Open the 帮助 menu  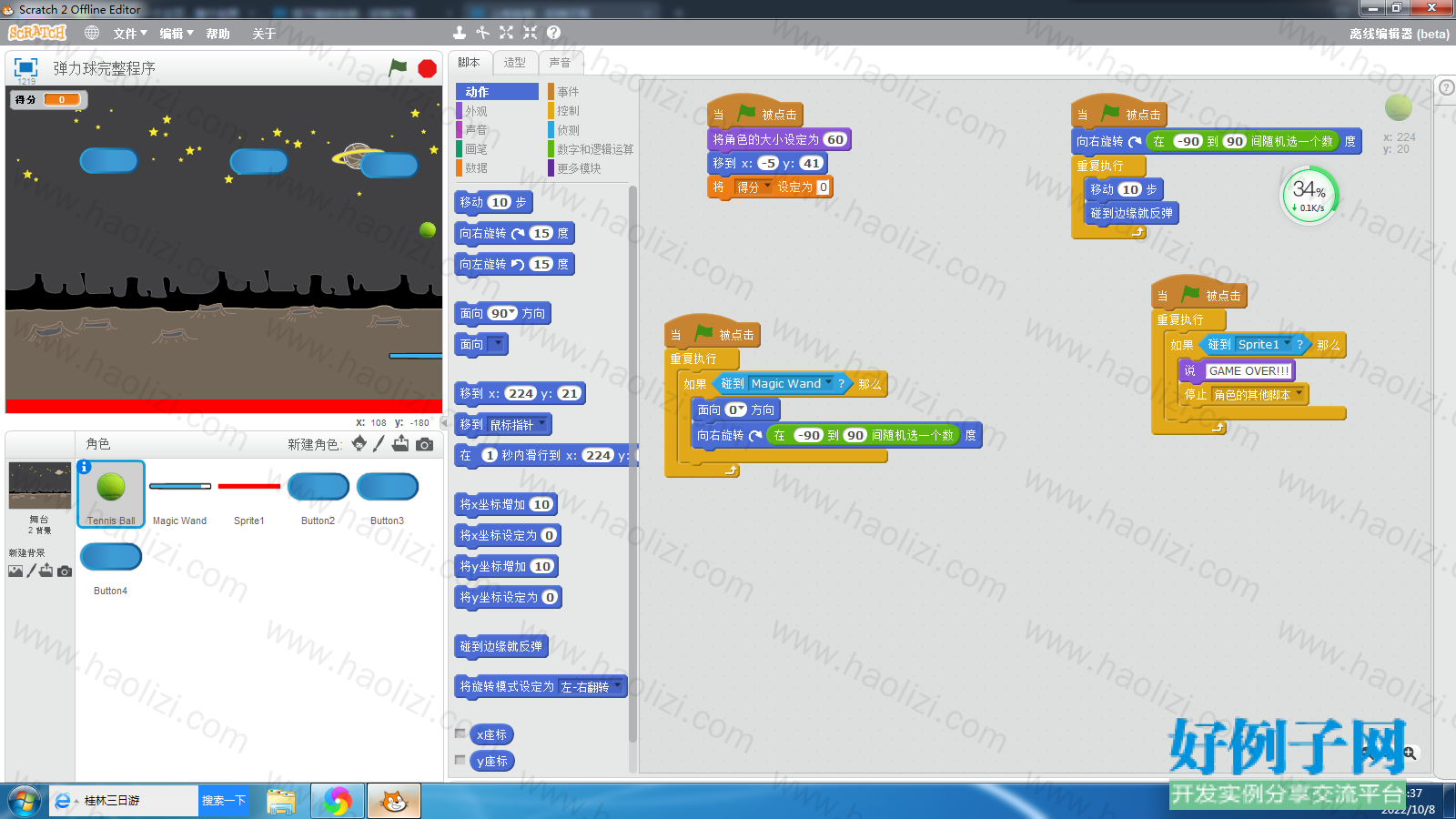(217, 34)
